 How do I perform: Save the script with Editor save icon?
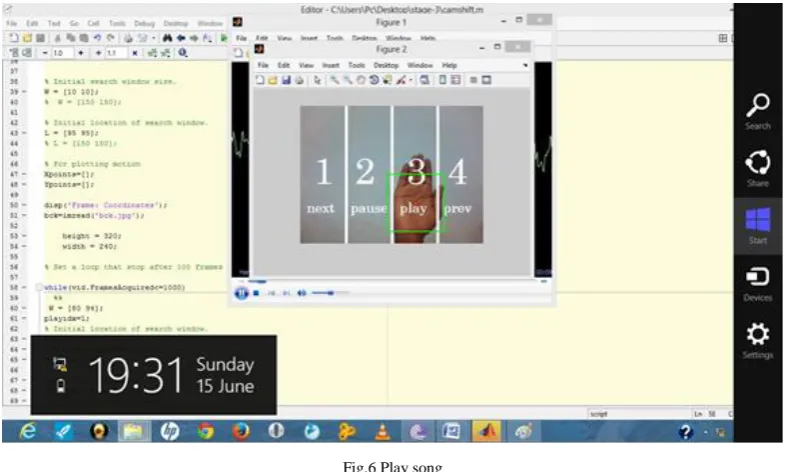click(40, 38)
